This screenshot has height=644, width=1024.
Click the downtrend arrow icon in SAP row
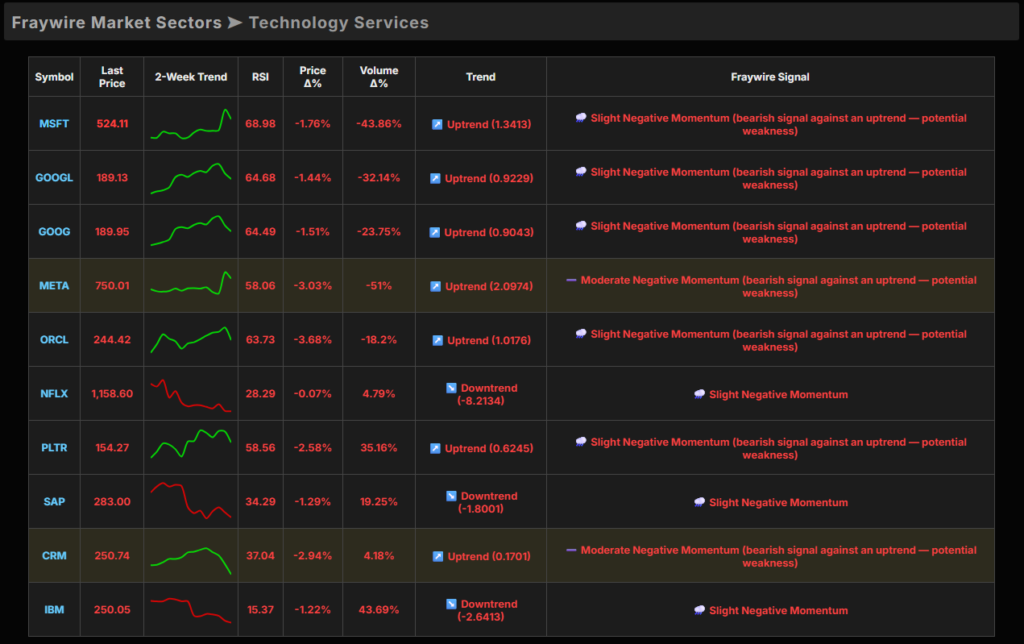click(x=451, y=496)
